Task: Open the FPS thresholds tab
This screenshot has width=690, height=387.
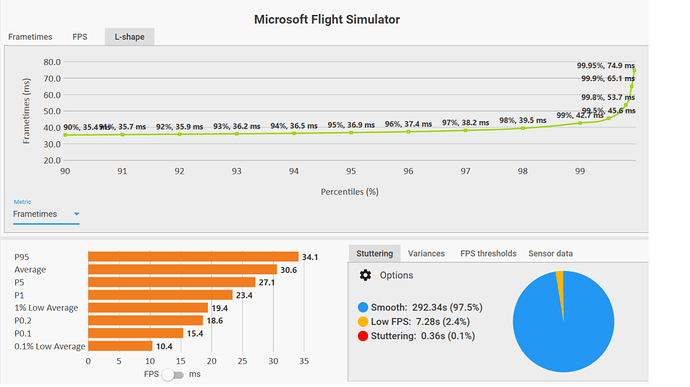Action: tap(488, 254)
